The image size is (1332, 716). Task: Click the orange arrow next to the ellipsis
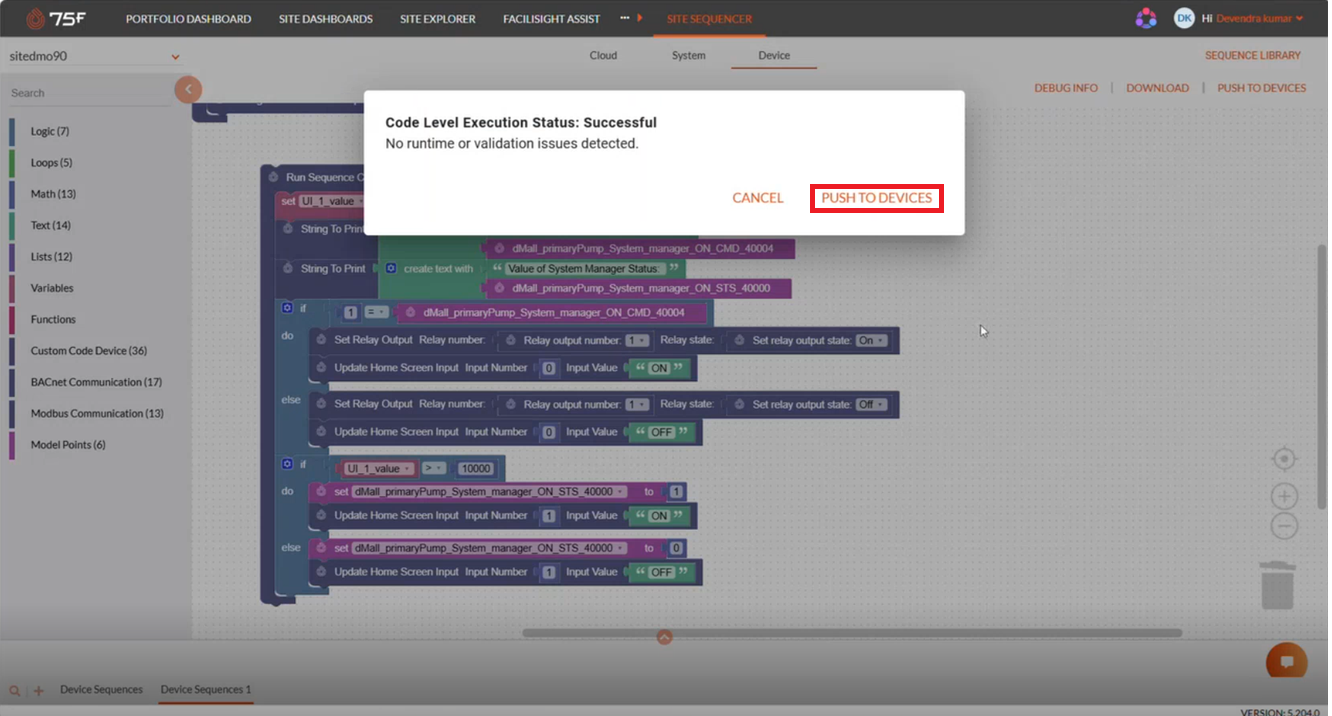(x=640, y=18)
